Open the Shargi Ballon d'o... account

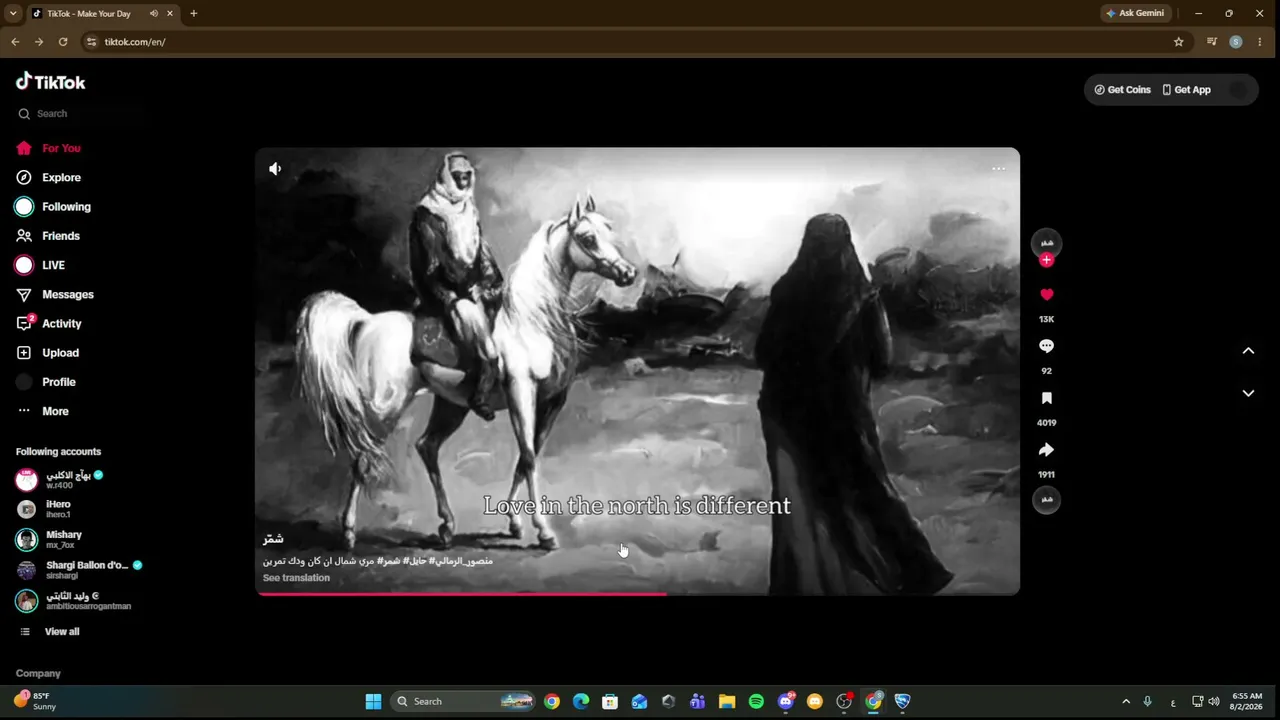[x=87, y=570]
